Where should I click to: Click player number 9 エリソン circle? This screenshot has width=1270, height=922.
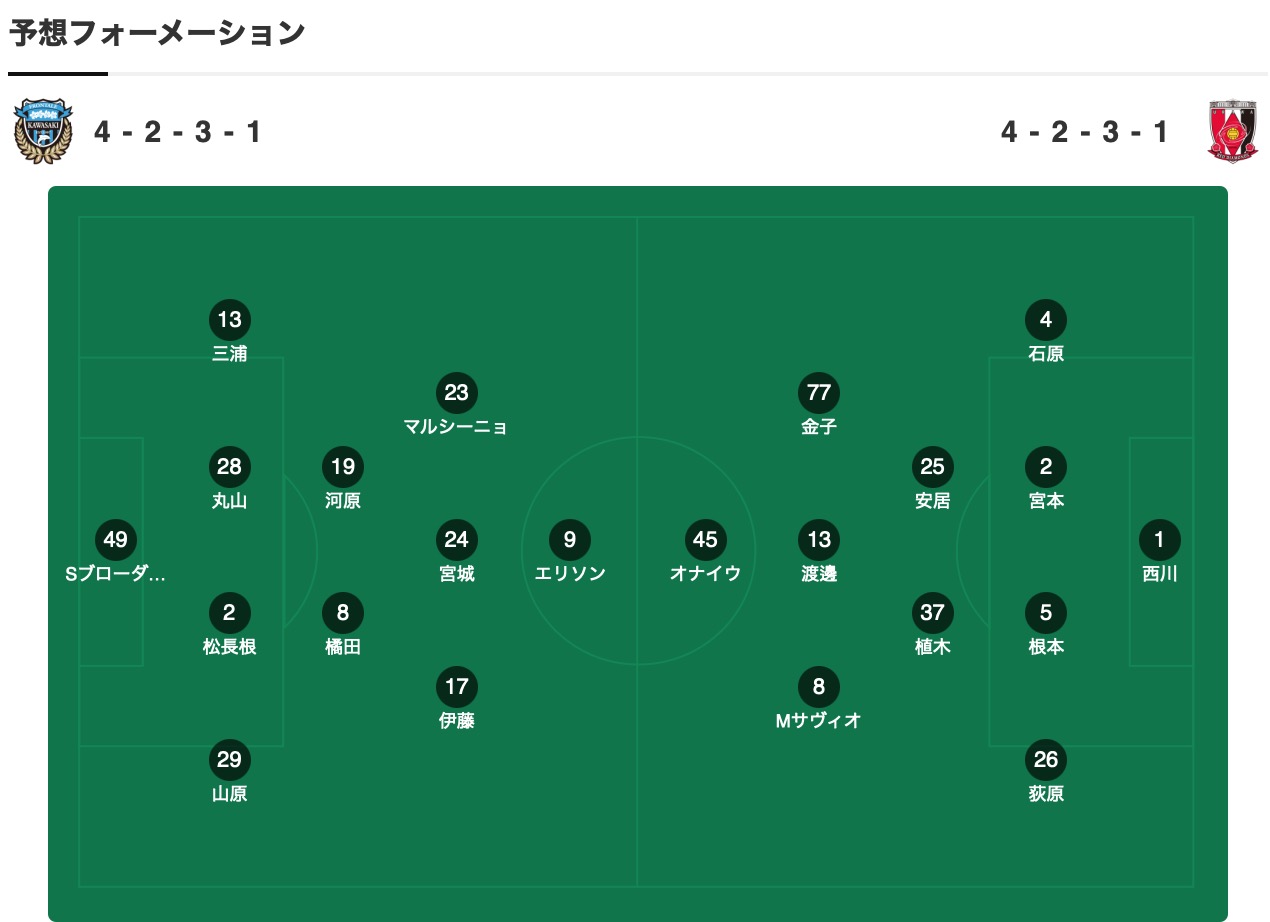pos(570,540)
